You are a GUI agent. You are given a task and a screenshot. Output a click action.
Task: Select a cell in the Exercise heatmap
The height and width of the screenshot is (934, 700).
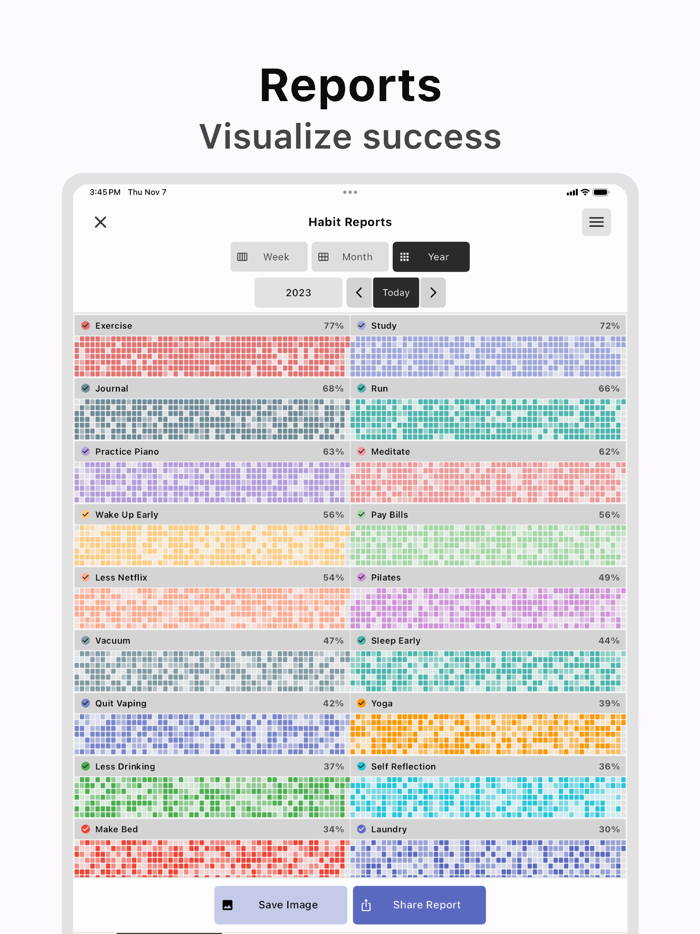tap(200, 355)
